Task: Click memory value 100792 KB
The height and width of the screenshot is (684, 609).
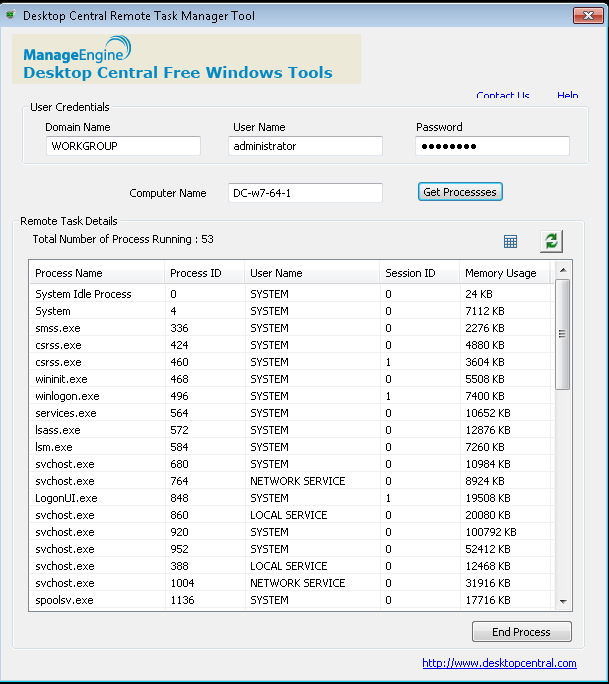Action: coord(491,532)
